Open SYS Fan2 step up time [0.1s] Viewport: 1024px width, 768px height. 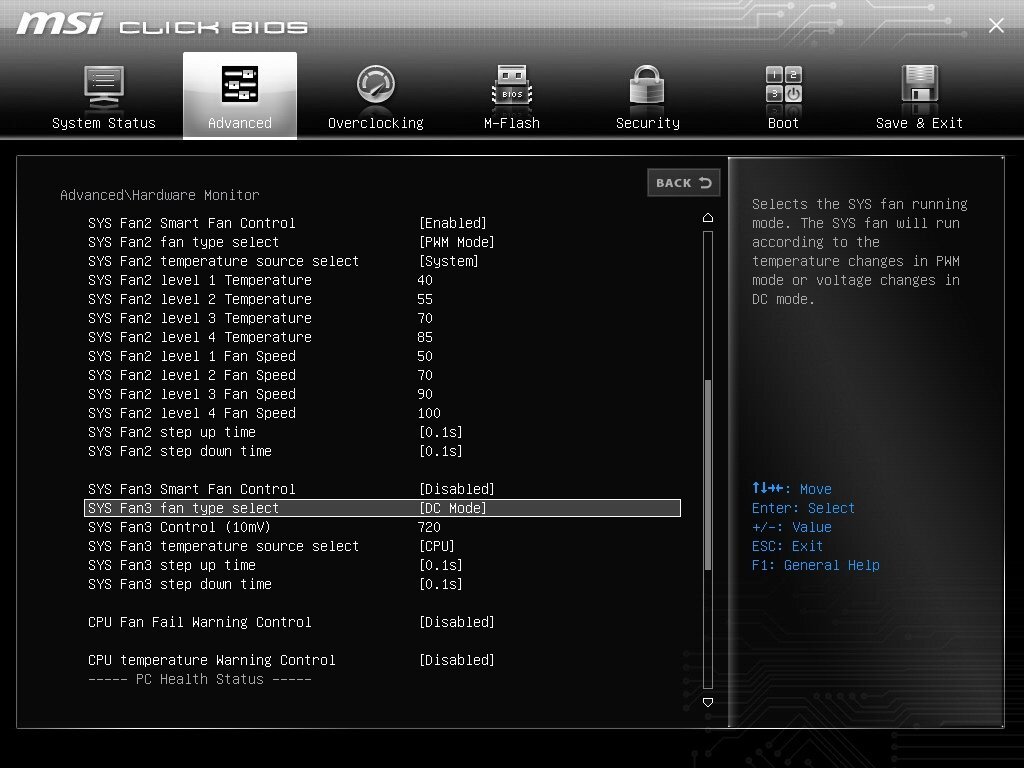pyautogui.click(x=441, y=432)
